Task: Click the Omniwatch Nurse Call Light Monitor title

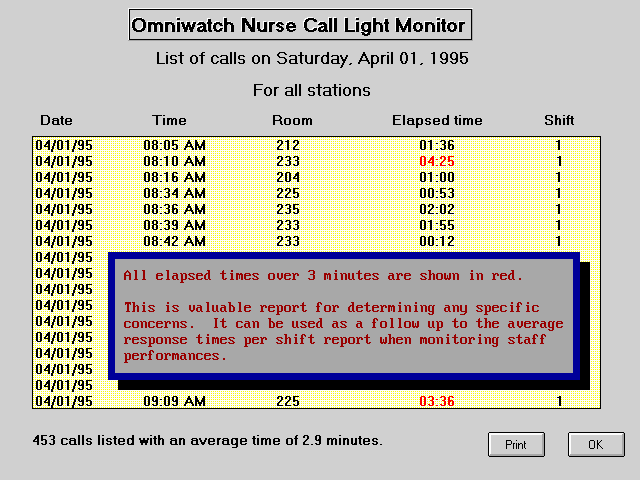Action: pos(299,25)
